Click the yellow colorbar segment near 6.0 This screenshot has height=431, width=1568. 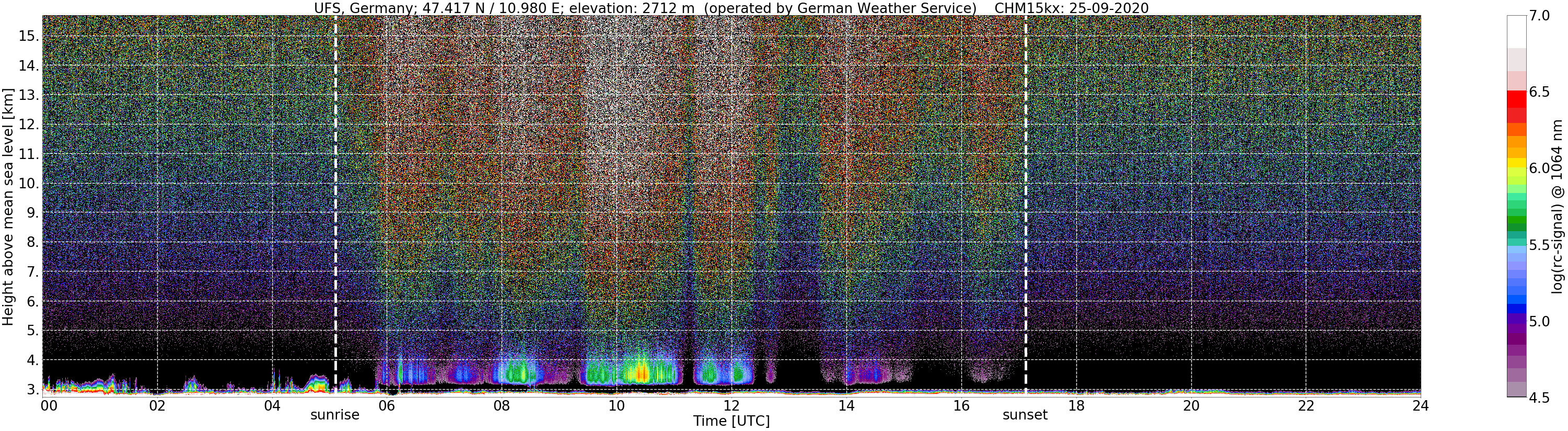[x=1516, y=163]
